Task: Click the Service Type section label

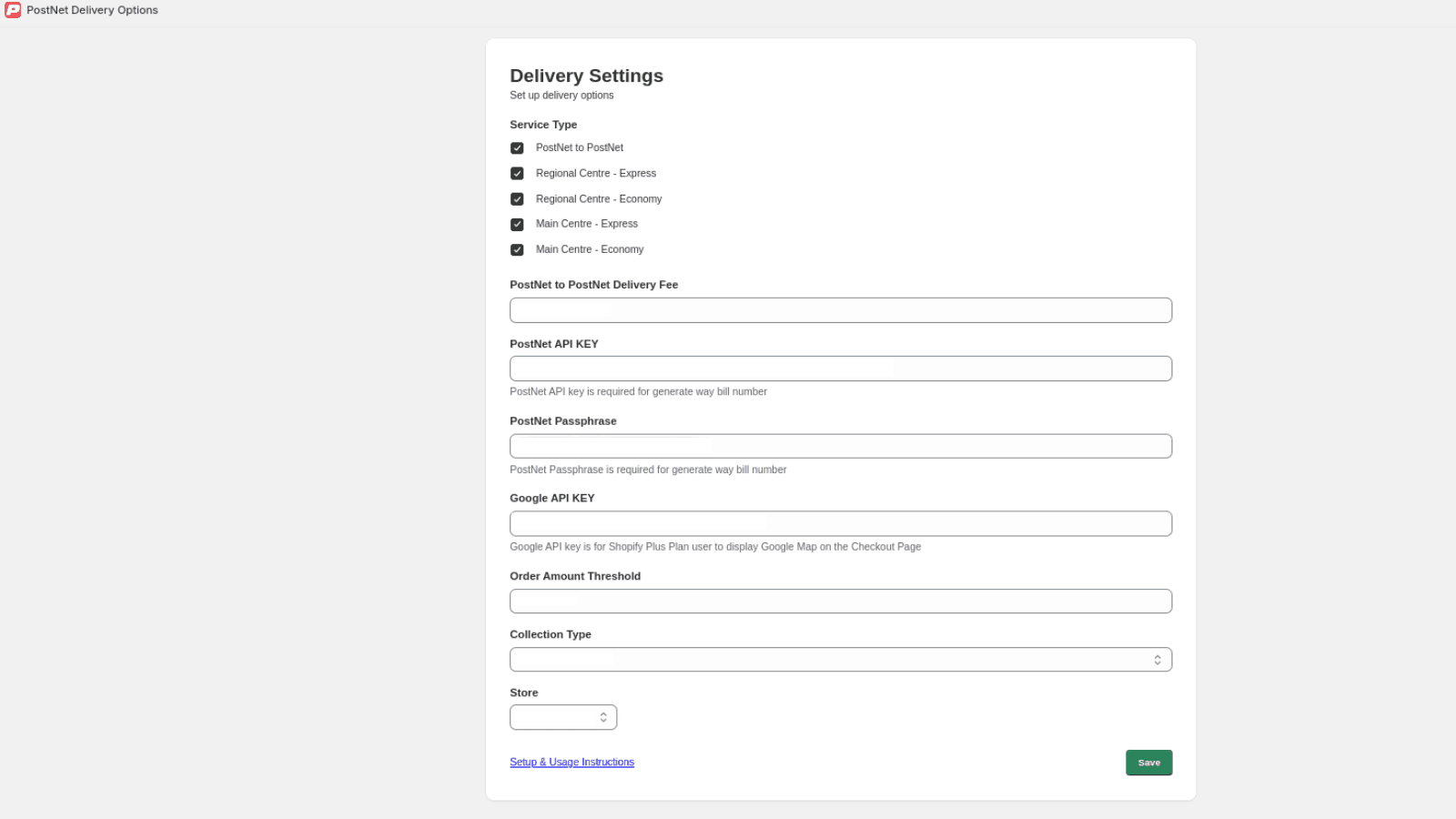Action: 543,125
